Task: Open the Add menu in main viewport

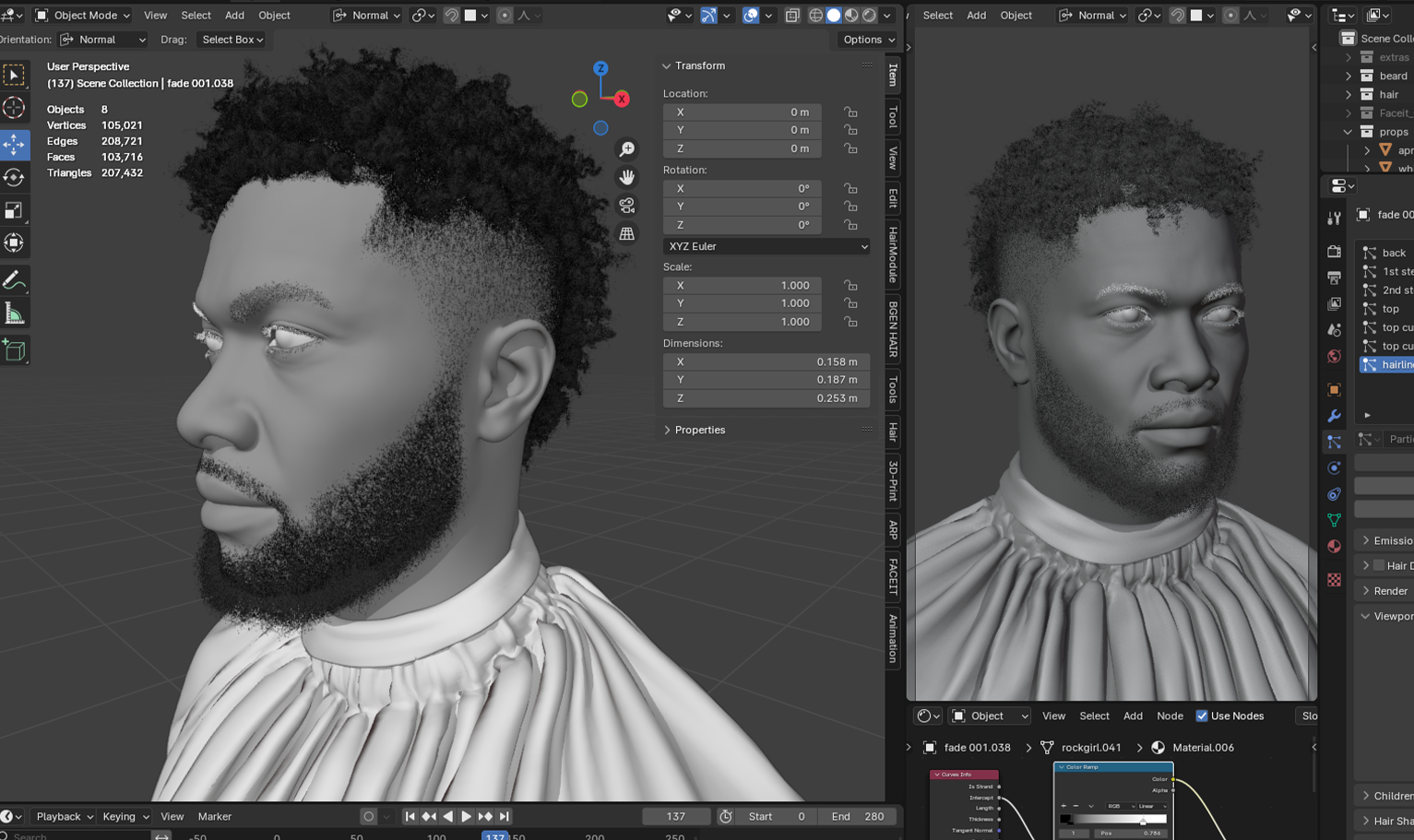Action: click(x=234, y=15)
